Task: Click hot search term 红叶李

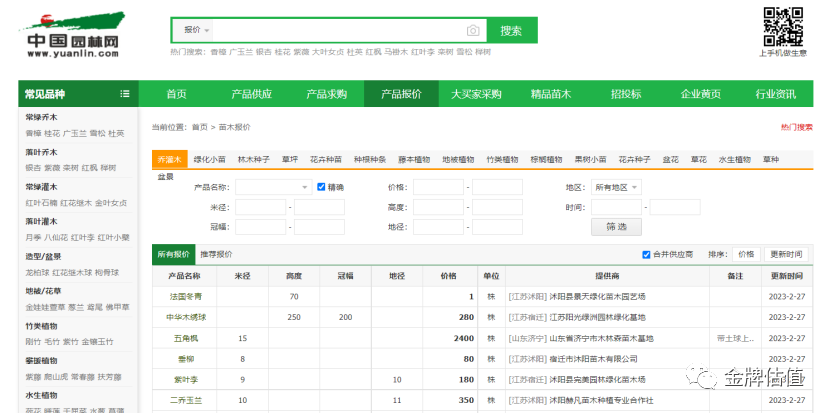Action: click(x=423, y=52)
